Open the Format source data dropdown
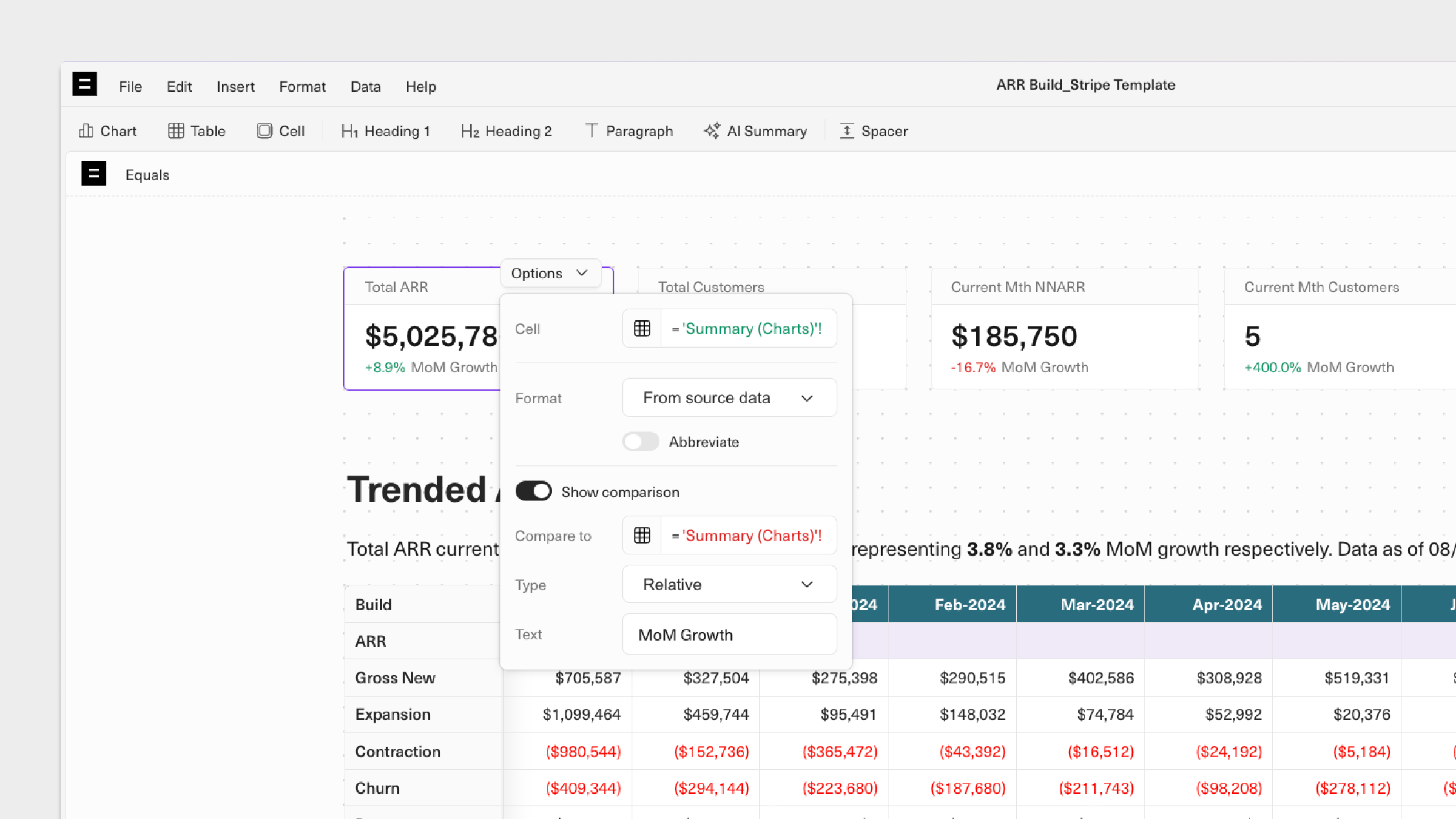1456x819 pixels. (729, 398)
